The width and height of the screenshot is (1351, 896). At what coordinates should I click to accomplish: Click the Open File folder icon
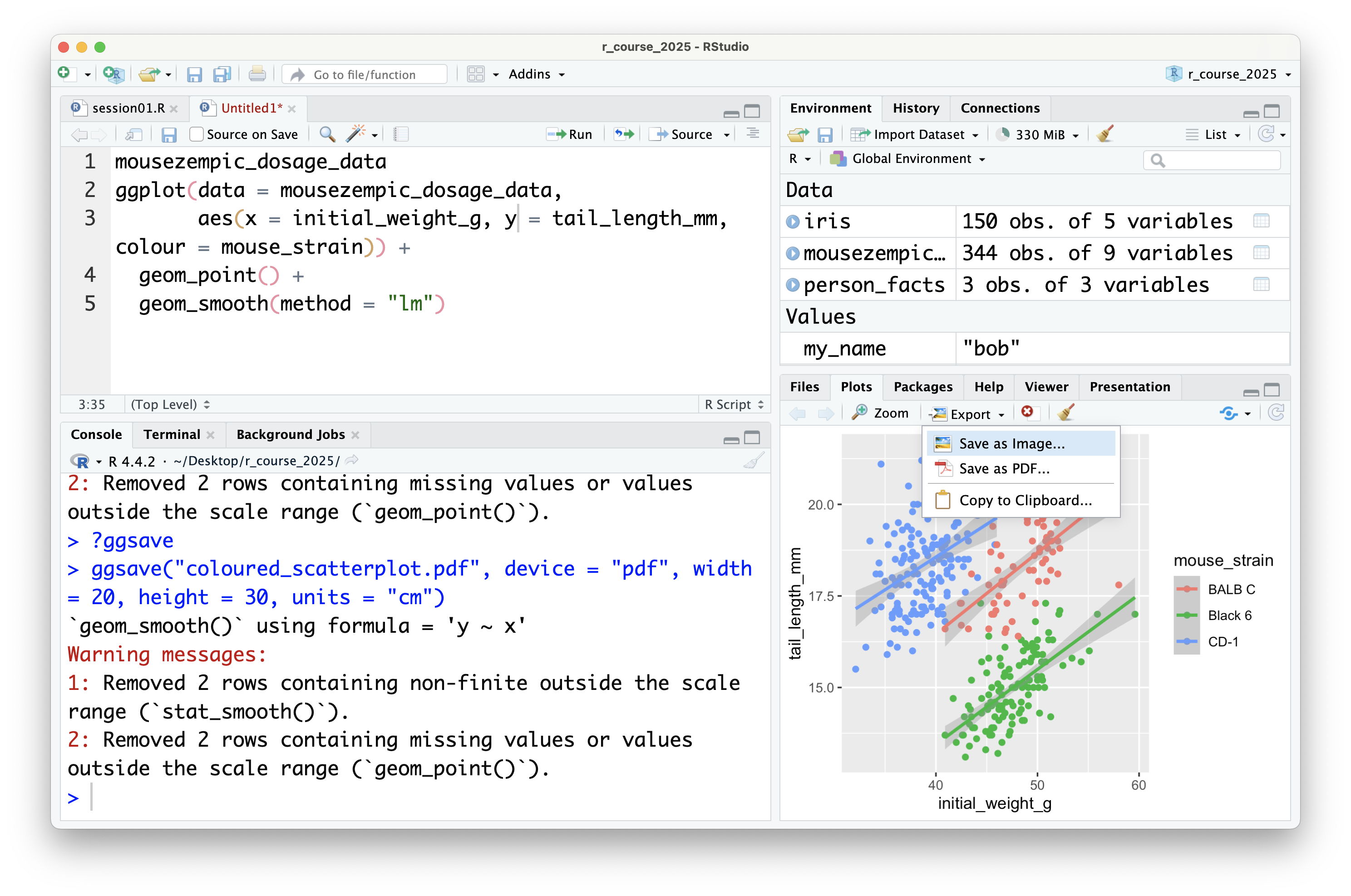point(149,74)
